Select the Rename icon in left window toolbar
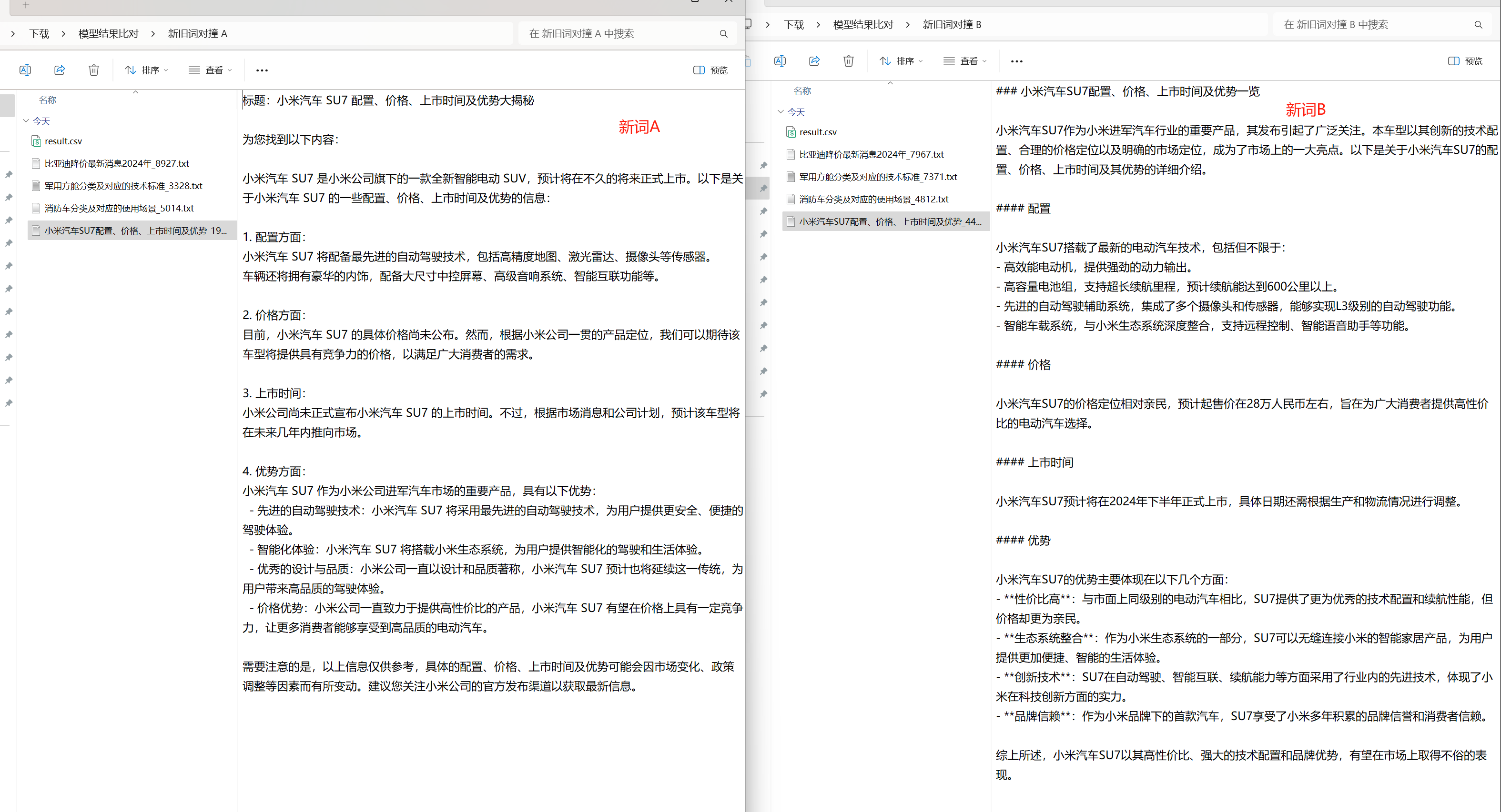The height and width of the screenshot is (812, 1501). 25,70
